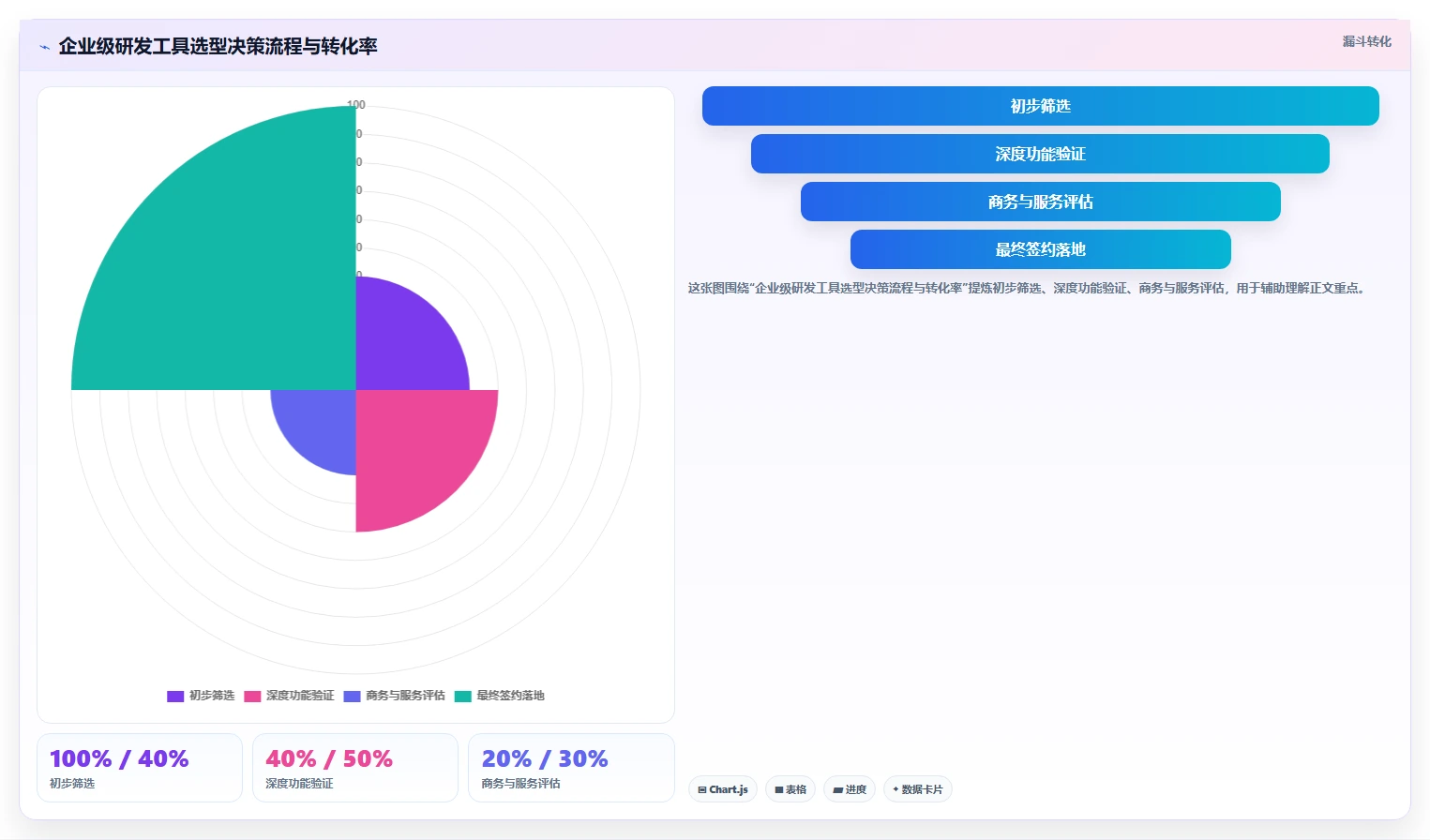Select the 深度功能验证 funnel bar
The width and height of the screenshot is (1430, 840).
(x=1040, y=154)
